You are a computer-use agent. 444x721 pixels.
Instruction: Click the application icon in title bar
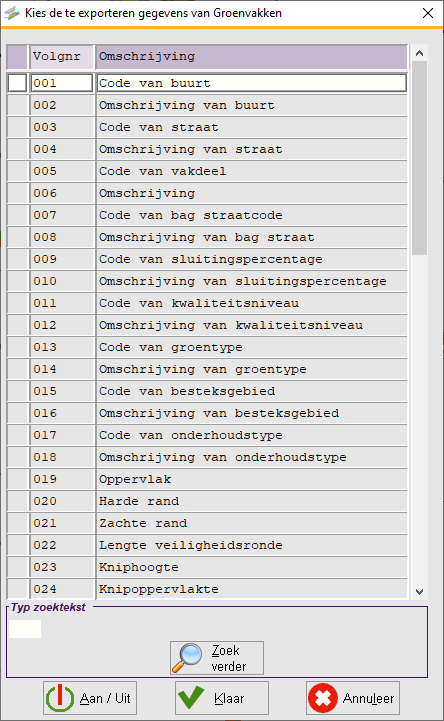click(x=12, y=13)
